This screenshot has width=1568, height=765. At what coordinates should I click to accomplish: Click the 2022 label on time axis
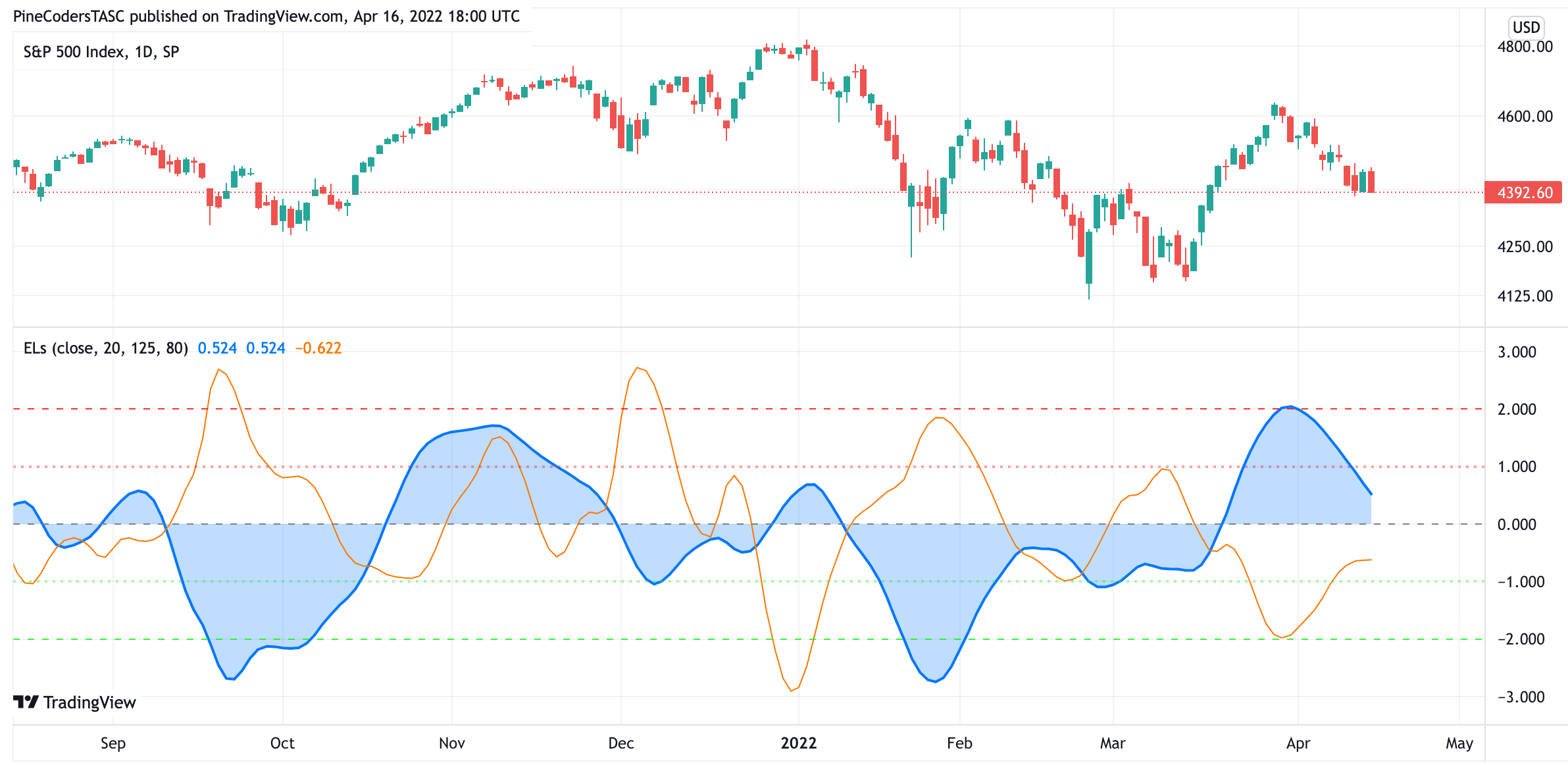coord(799,743)
